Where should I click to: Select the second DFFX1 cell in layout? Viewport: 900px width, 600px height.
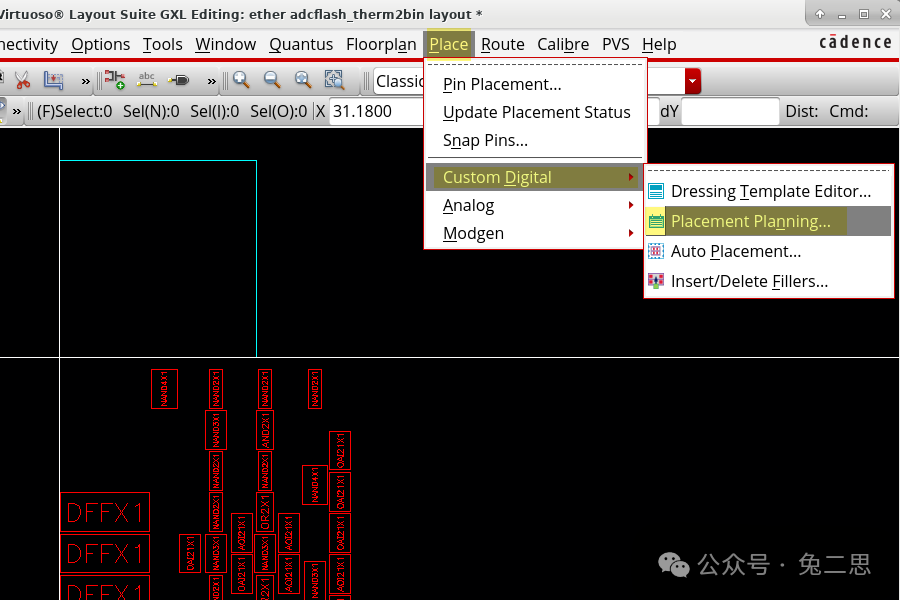point(104,553)
